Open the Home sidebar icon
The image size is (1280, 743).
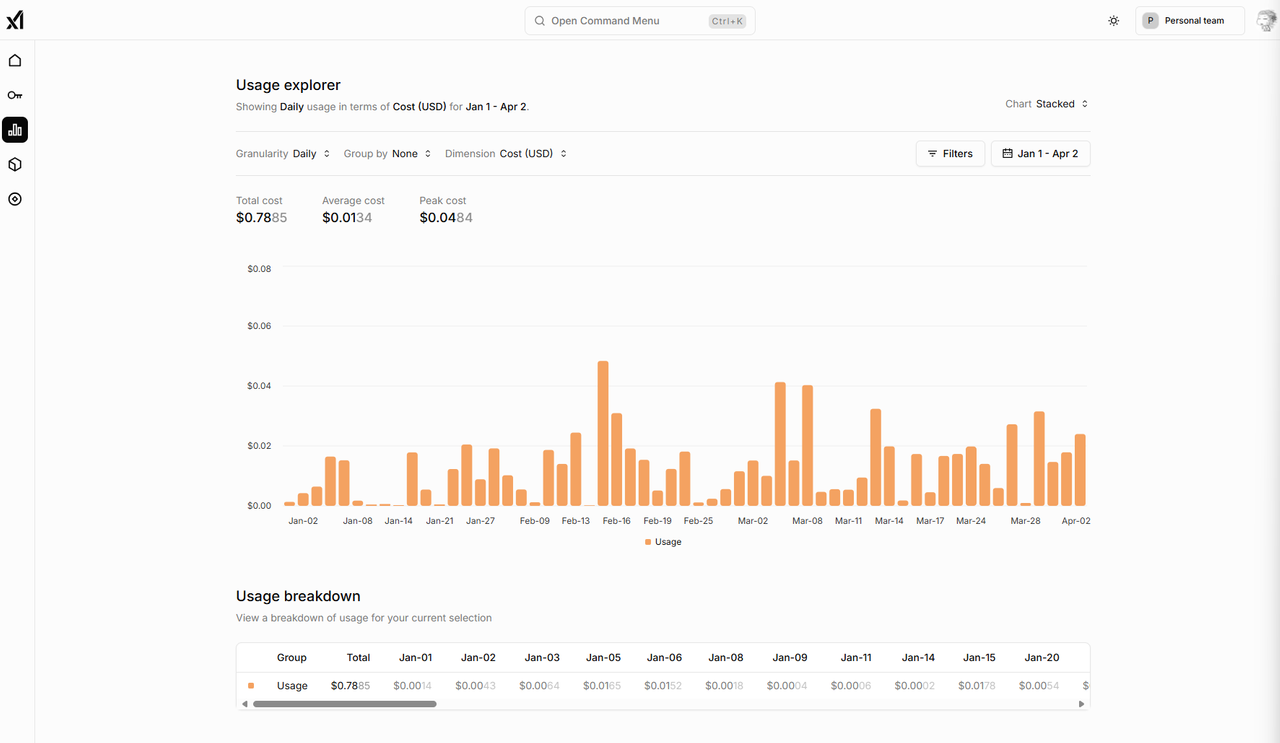(x=15, y=60)
